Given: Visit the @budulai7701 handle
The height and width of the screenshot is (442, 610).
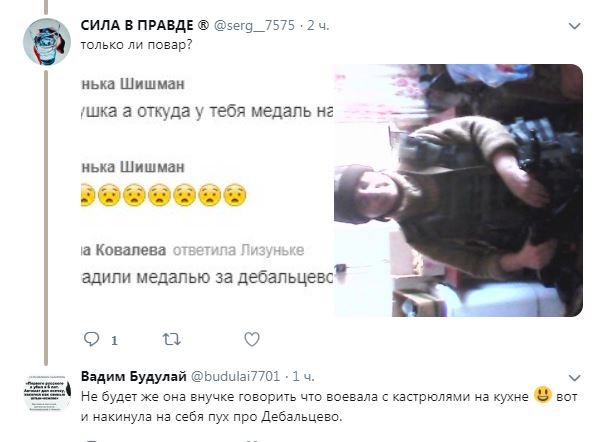Looking at the screenshot, I should 236,377.
